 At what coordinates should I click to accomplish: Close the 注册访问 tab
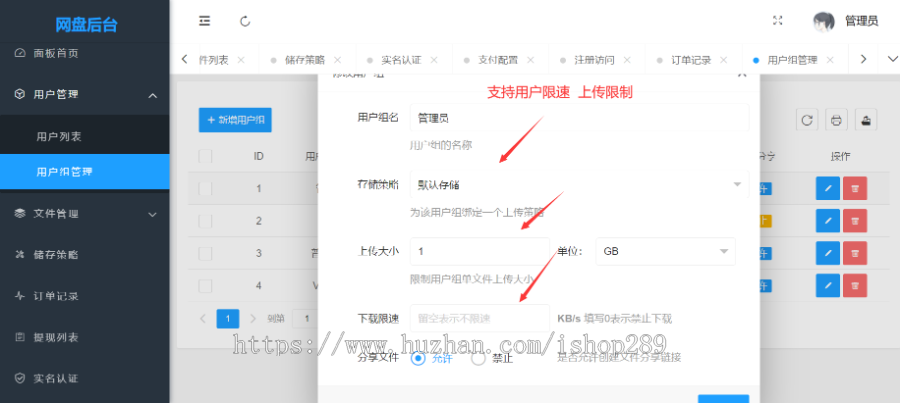pyautogui.click(x=627, y=60)
